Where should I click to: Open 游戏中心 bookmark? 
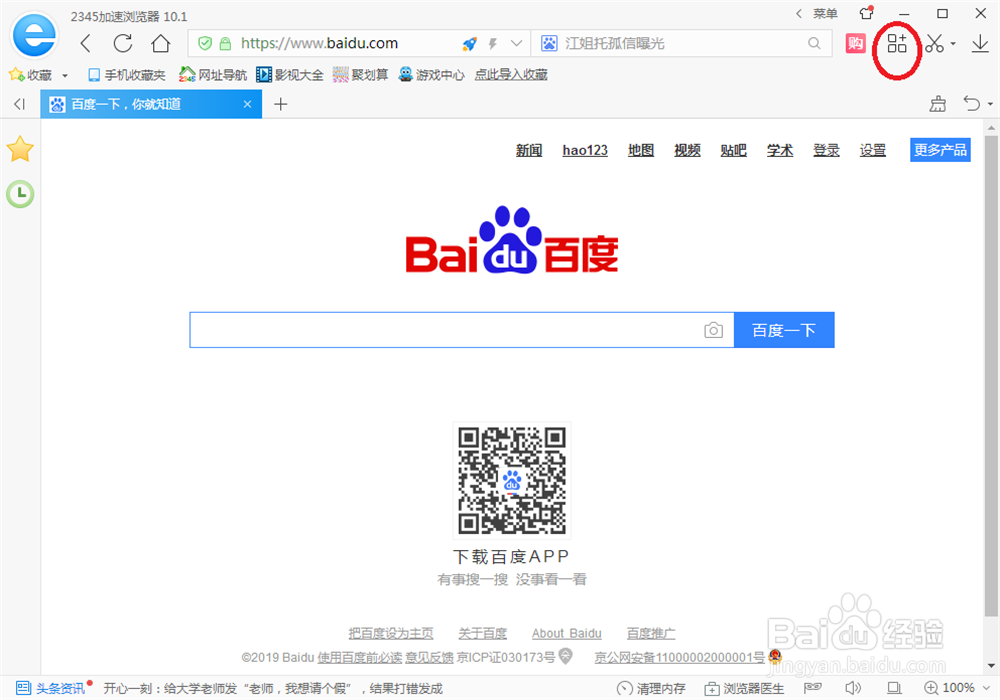click(432, 75)
